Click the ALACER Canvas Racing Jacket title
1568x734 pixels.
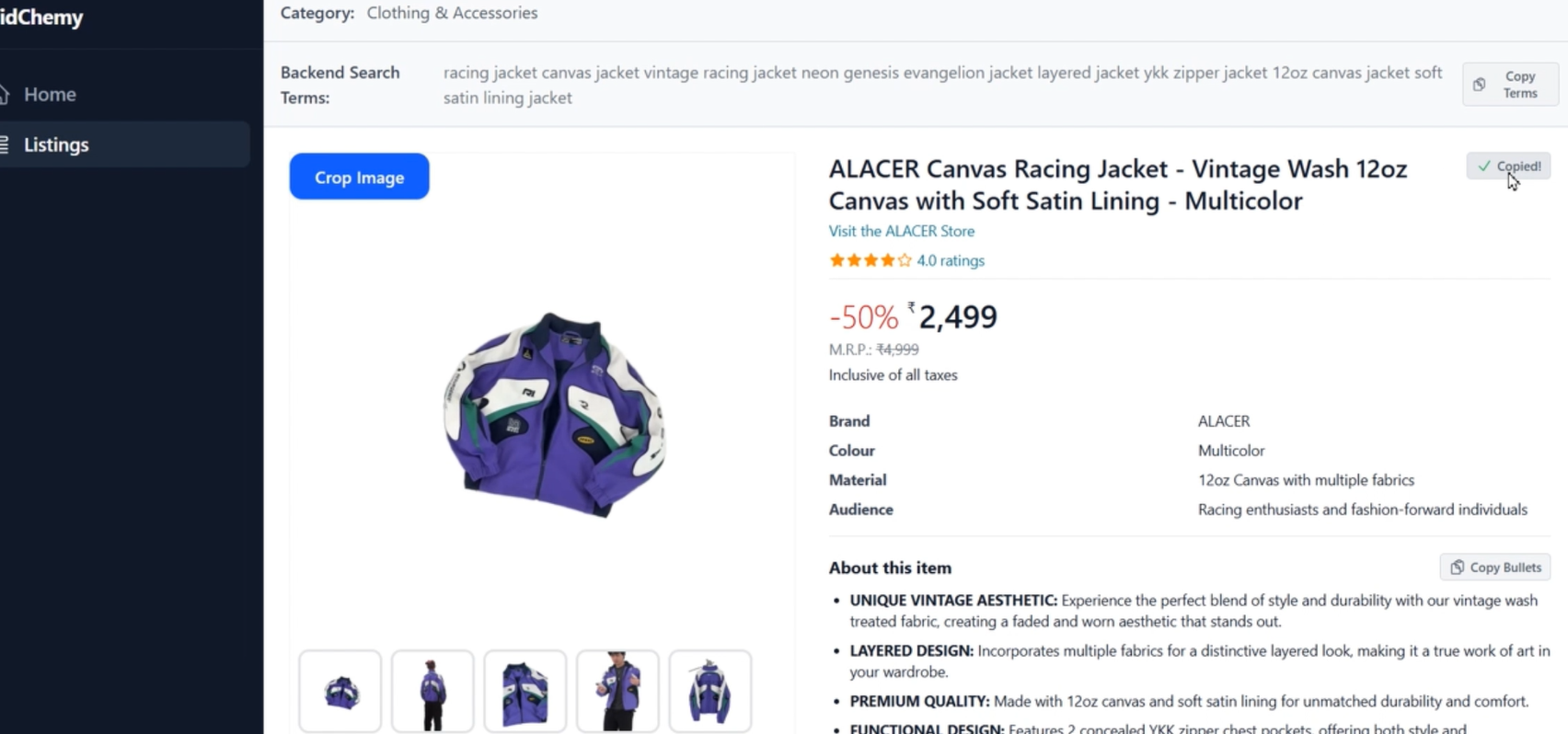click(1118, 185)
